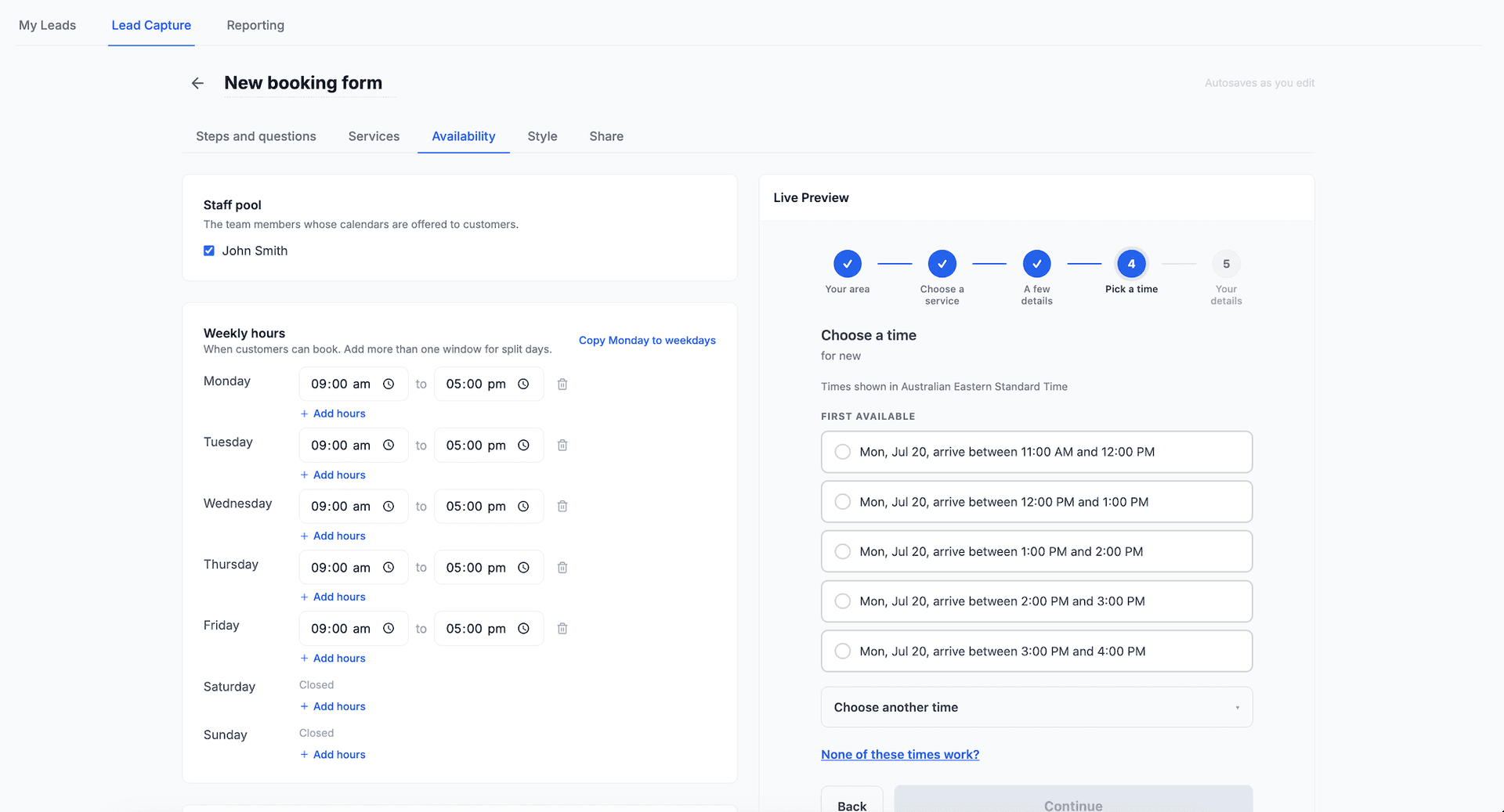Delete Friday hours with the trash icon
Viewport: 1504px width, 812px height.
[x=562, y=628]
